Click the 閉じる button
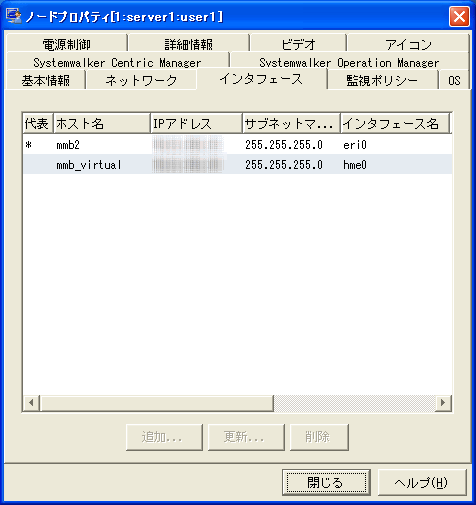The height and width of the screenshot is (505, 476). (326, 482)
